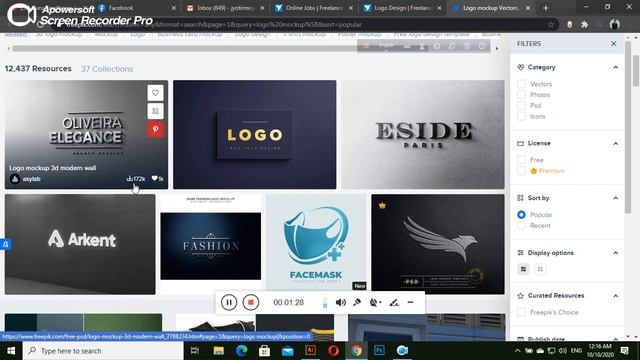Pause the screen recording
640x360 pixels.
coord(229,302)
